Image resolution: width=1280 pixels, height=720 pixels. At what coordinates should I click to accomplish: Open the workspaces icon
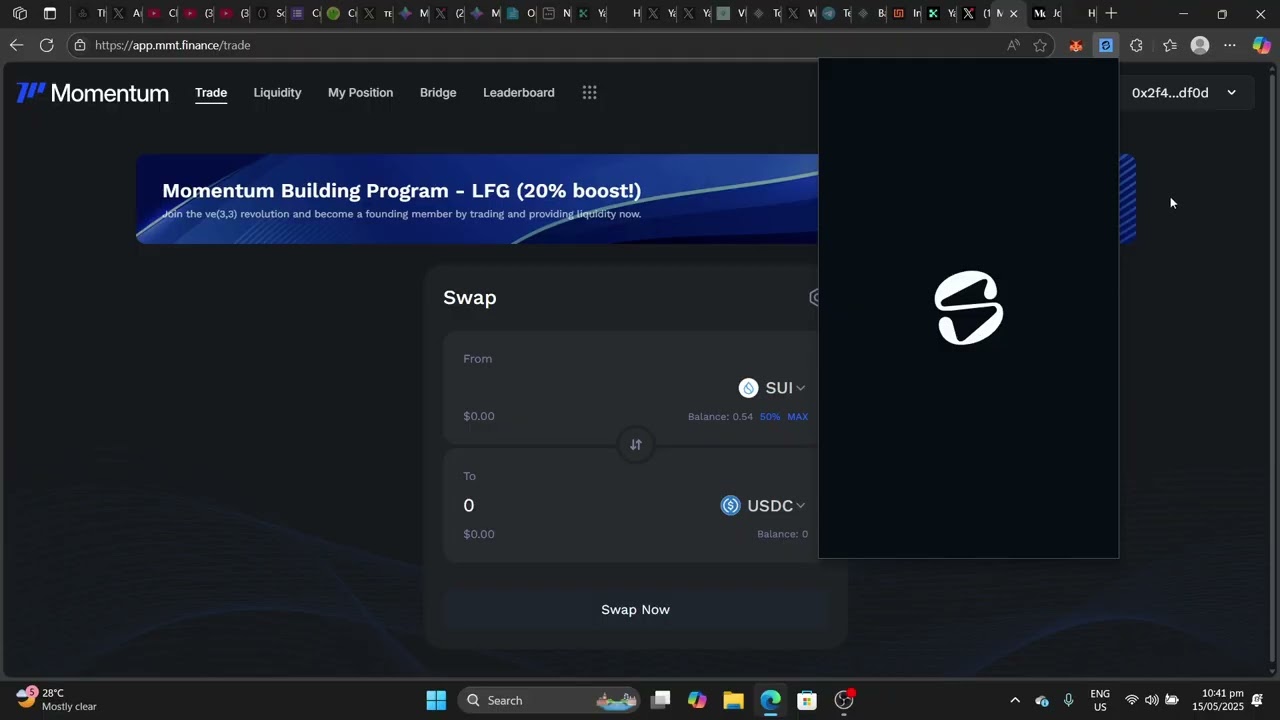(20, 14)
